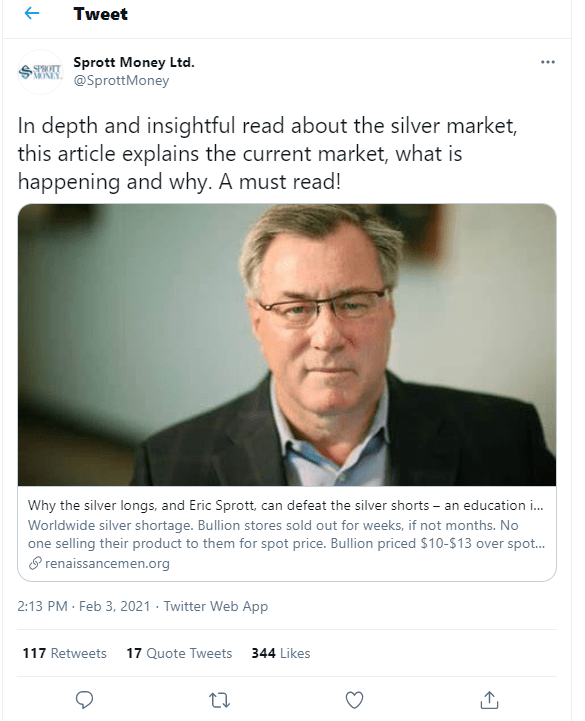Screen dimensions: 585x721
Task: Open the article preview photo
Action: coord(287,345)
